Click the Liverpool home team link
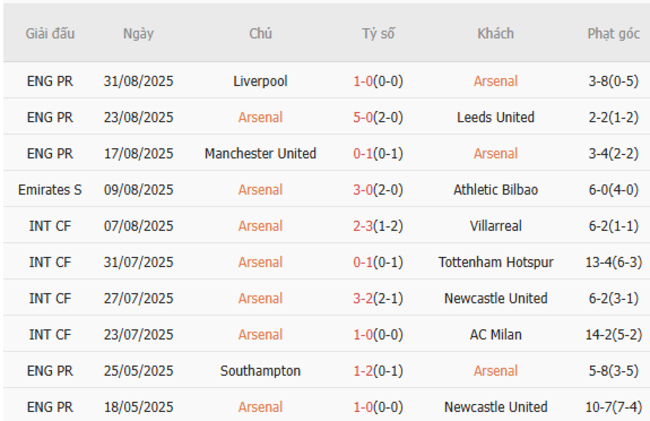650x421 pixels. point(260,81)
